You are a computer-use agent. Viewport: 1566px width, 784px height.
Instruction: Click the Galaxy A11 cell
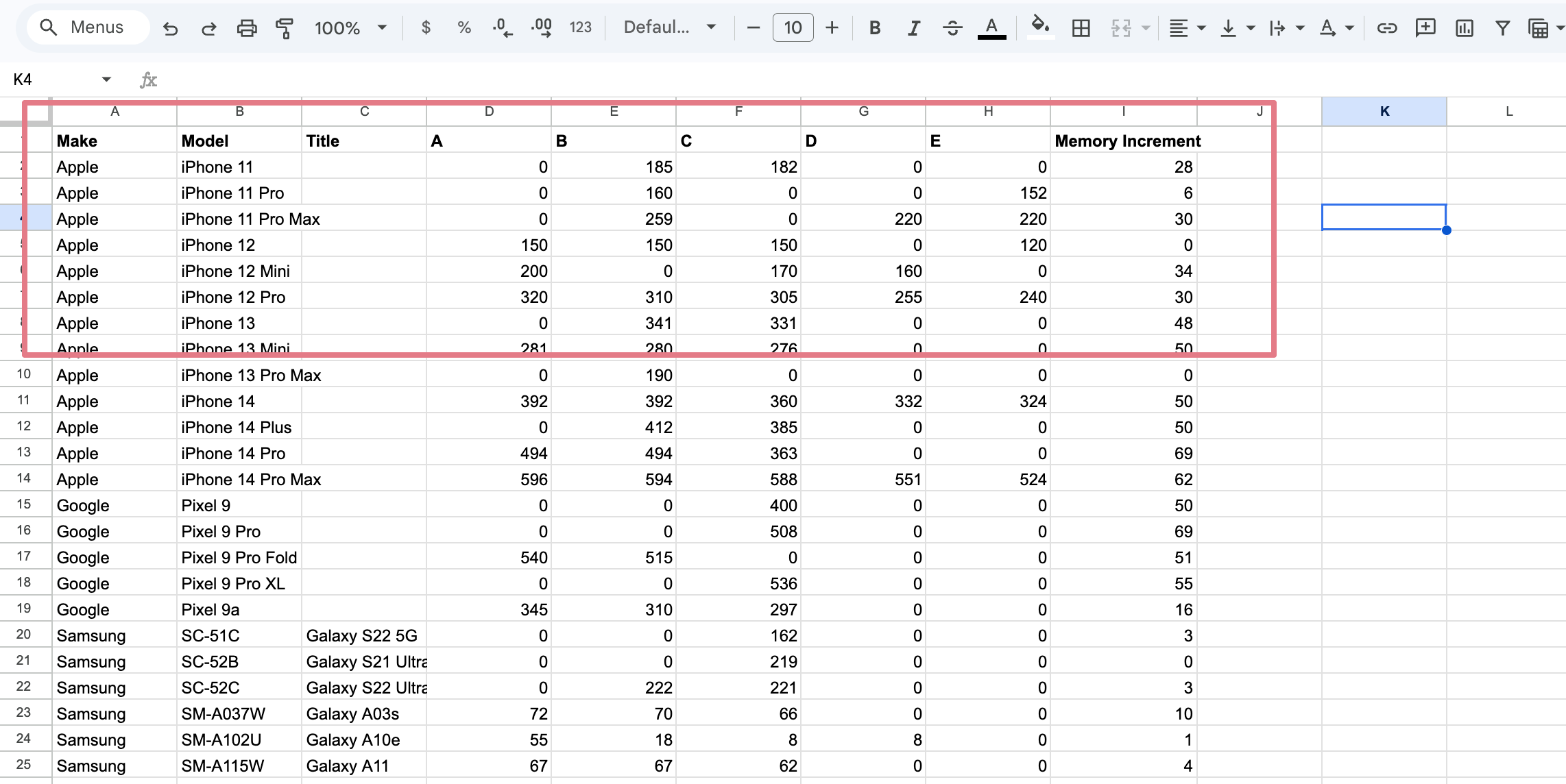(x=364, y=765)
